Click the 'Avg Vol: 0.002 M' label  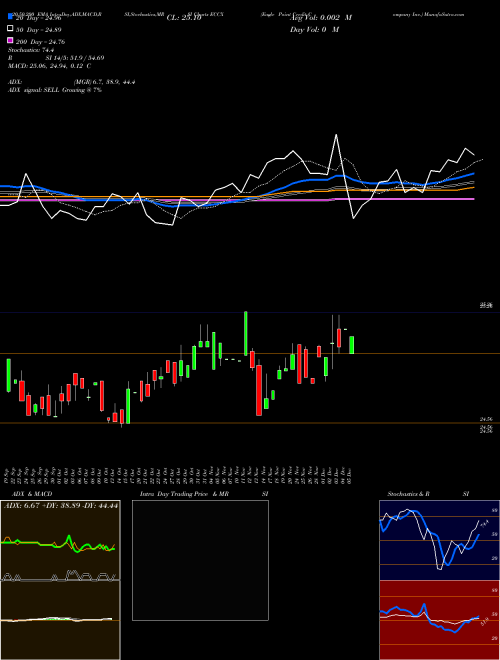coord(321,18)
